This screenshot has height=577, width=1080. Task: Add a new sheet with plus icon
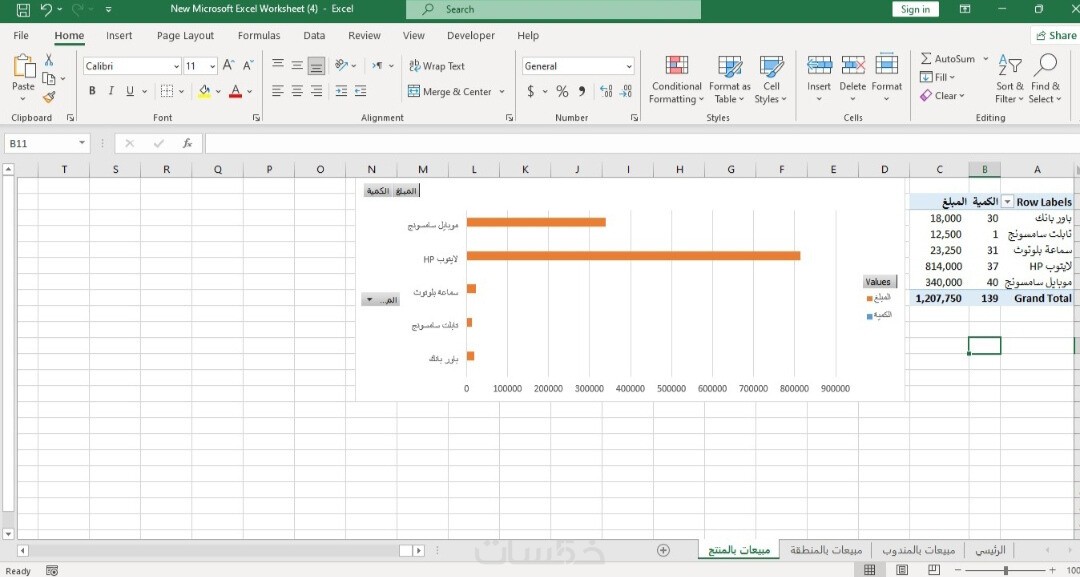click(x=663, y=550)
